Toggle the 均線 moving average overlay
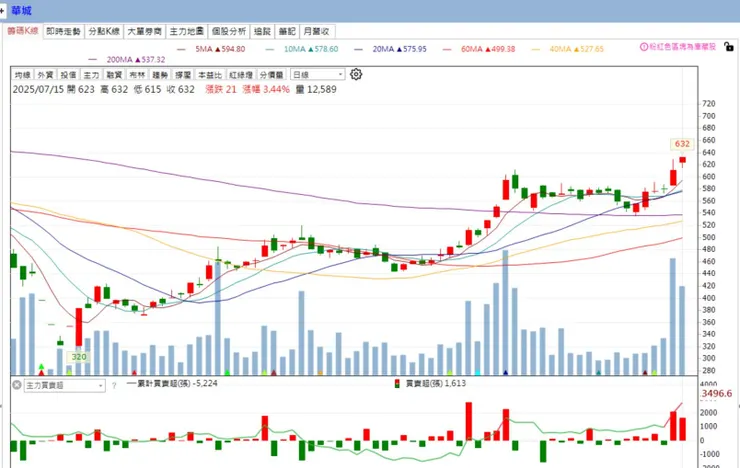This screenshot has height=468, width=740. 22,75
